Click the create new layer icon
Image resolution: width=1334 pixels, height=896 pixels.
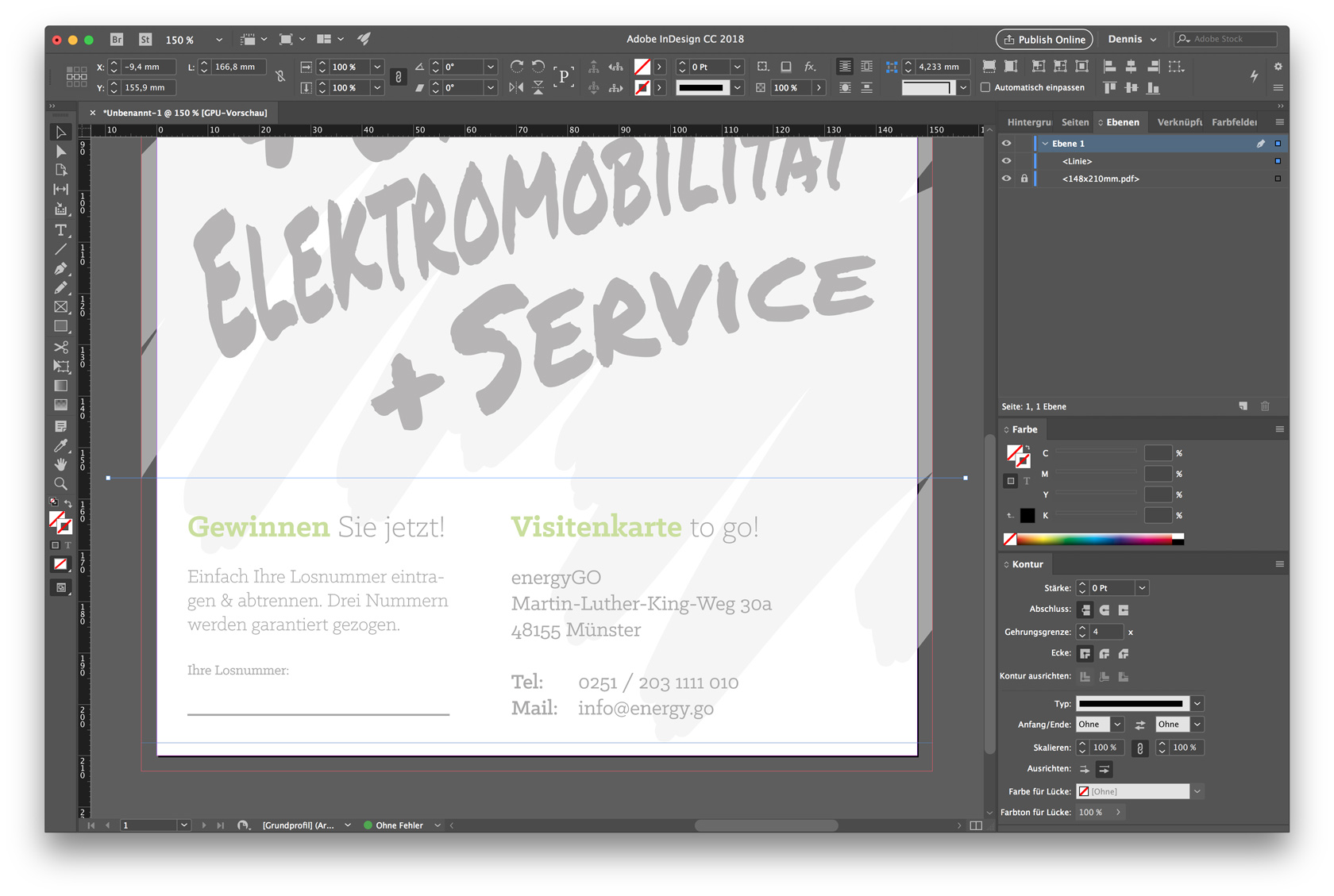coord(1243,406)
